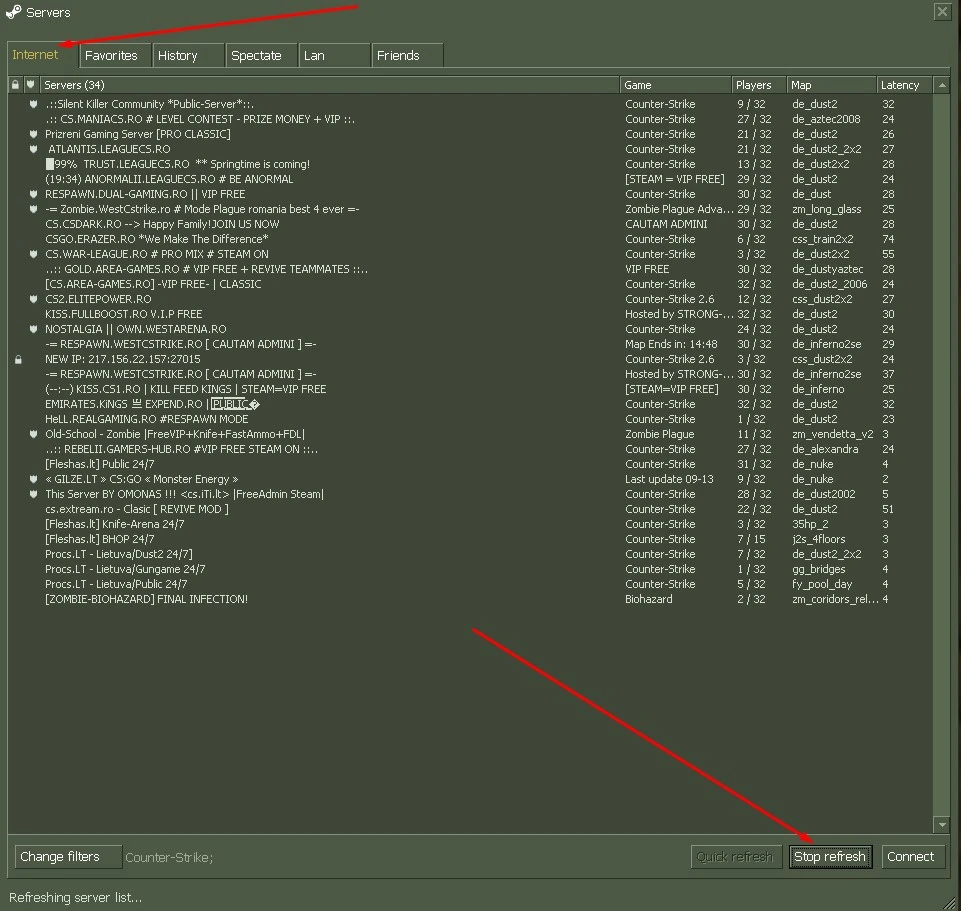Sort the list by Map column
Screen dimensions: 961x911
(831, 85)
